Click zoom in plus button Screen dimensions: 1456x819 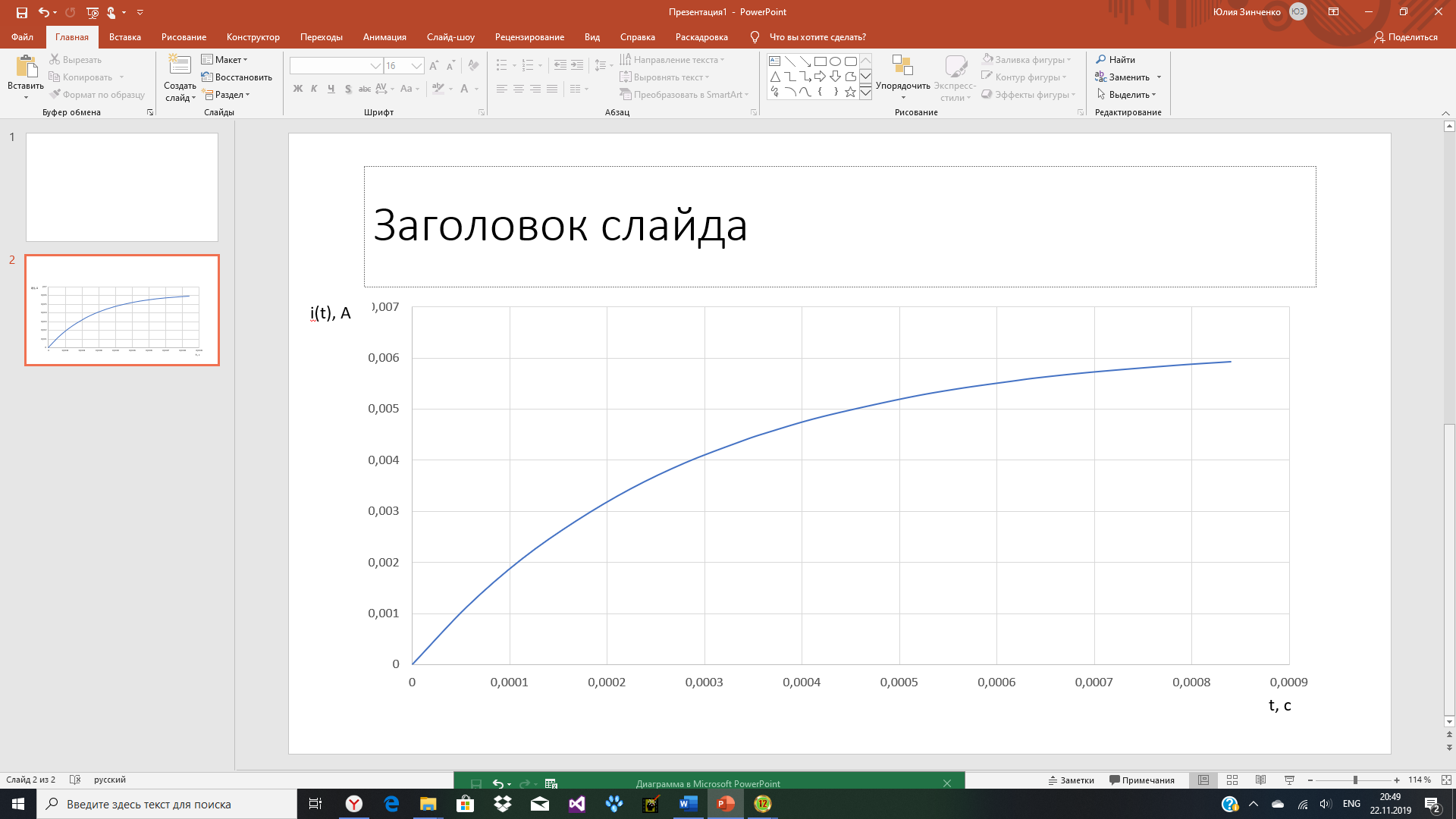click(x=1397, y=780)
